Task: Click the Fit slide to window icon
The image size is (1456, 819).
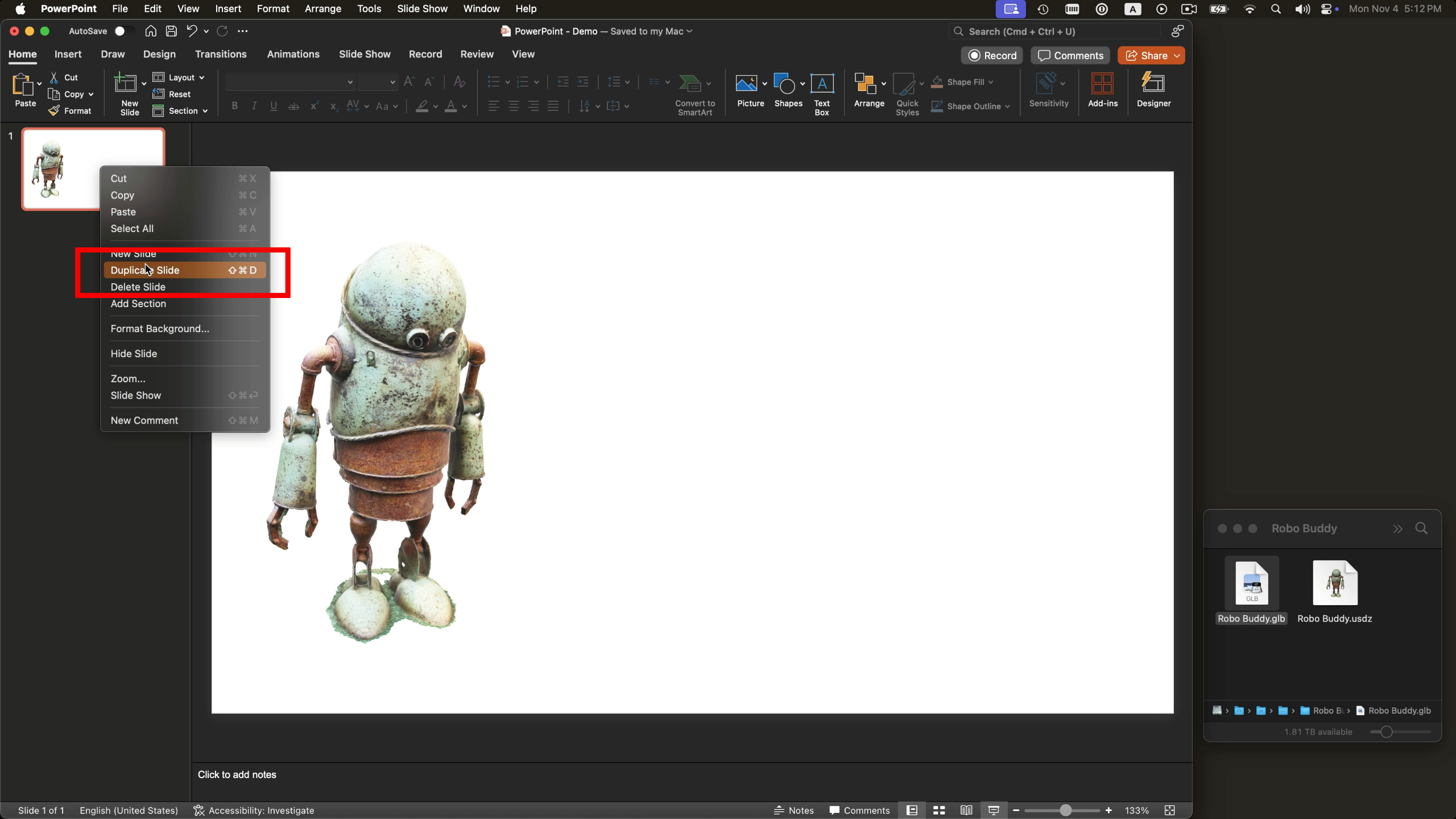Action: (x=1170, y=810)
